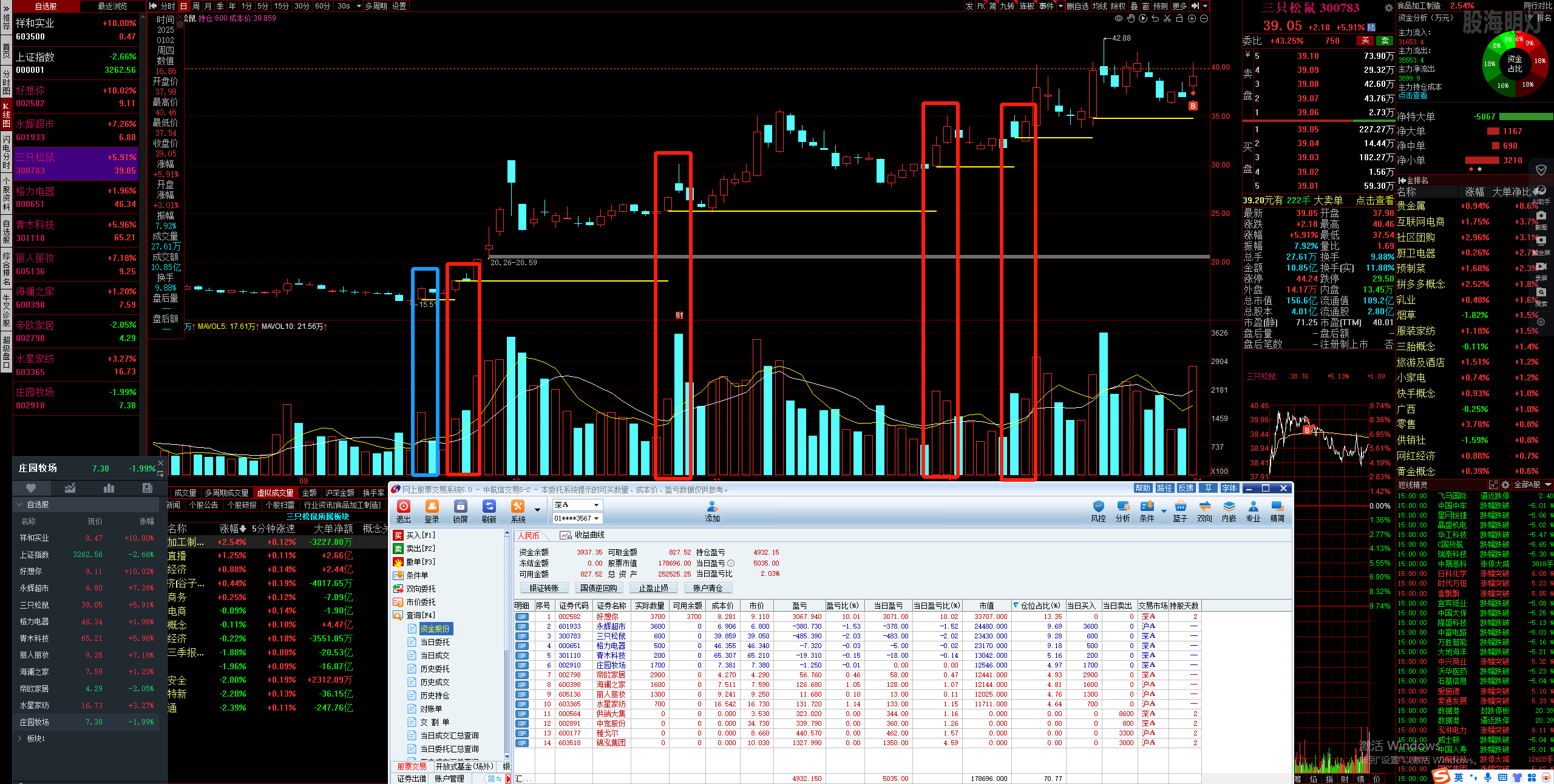Click green 卖 sell button in quote panel

click(1385, 41)
